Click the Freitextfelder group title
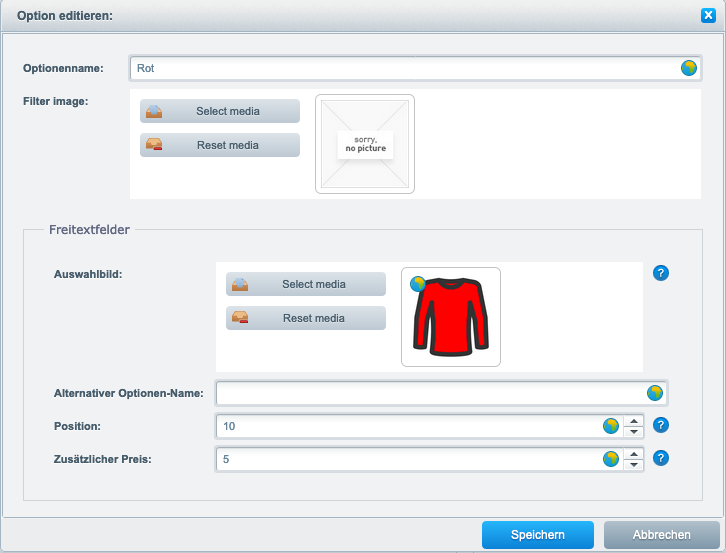 click(89, 230)
